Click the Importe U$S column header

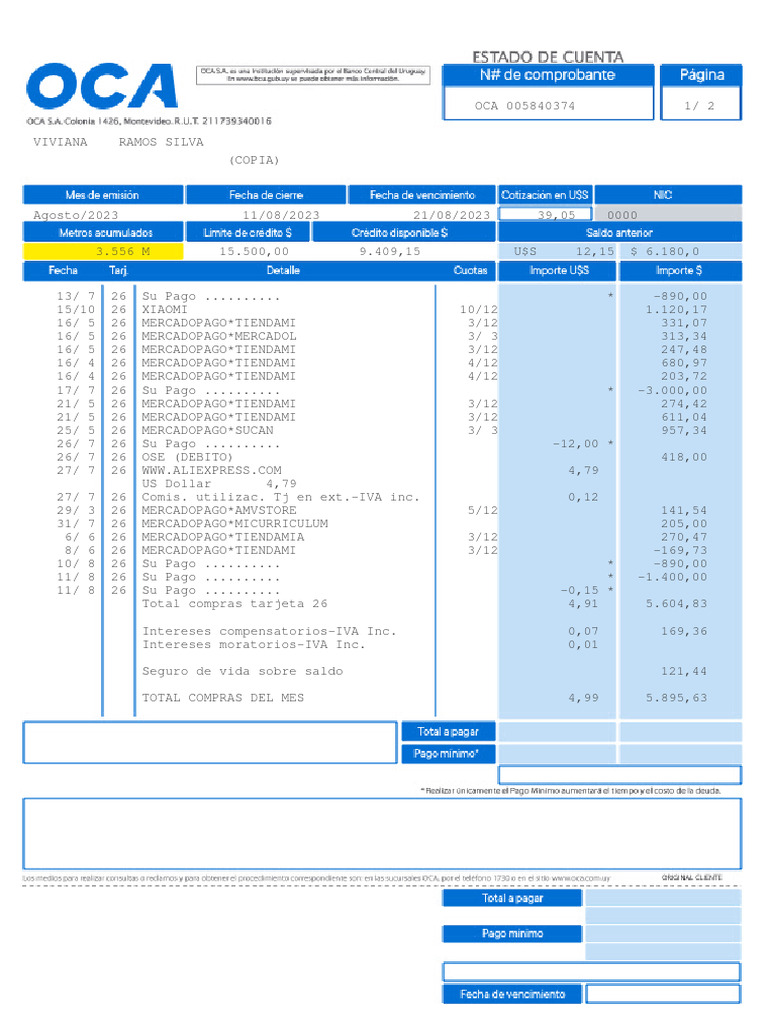click(559, 270)
